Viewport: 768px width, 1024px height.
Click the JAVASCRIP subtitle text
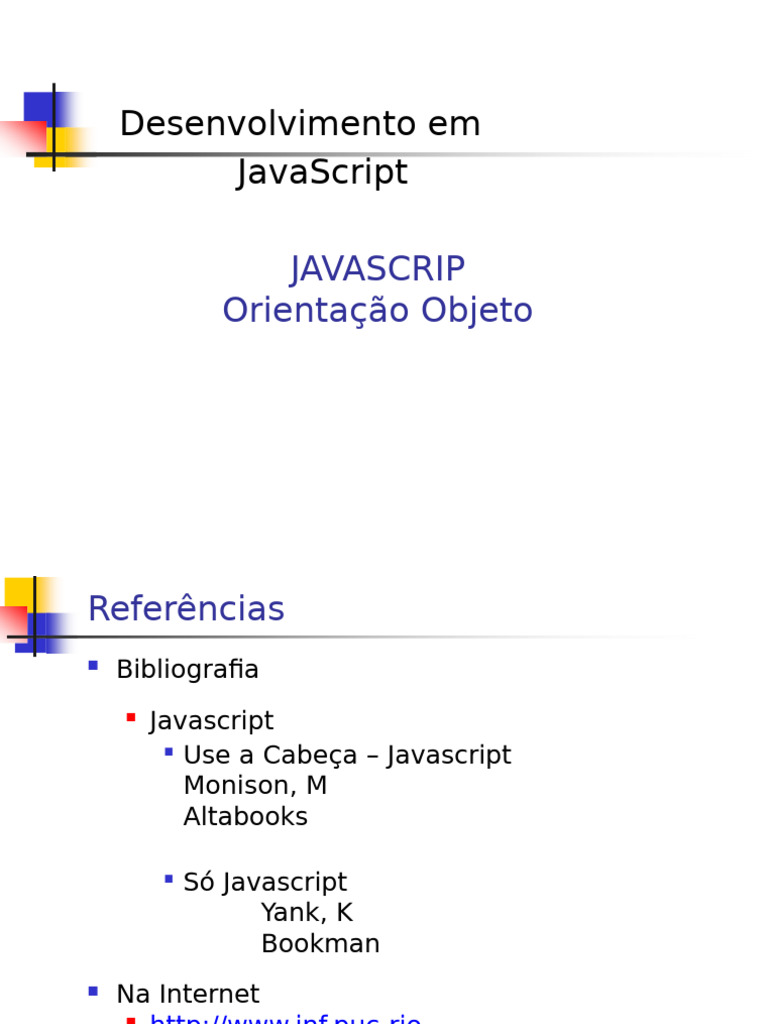(x=377, y=269)
